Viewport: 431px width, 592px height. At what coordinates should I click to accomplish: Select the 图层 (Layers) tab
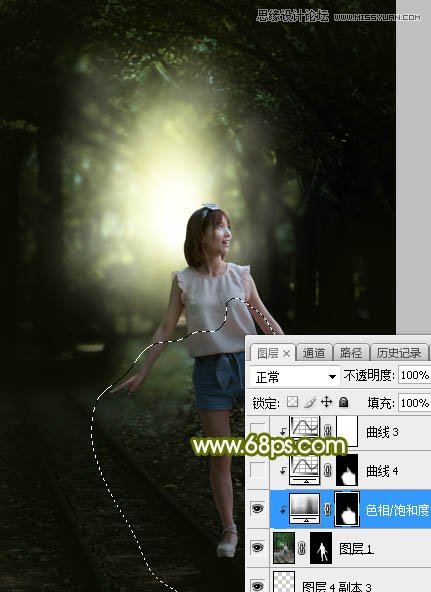click(268, 353)
